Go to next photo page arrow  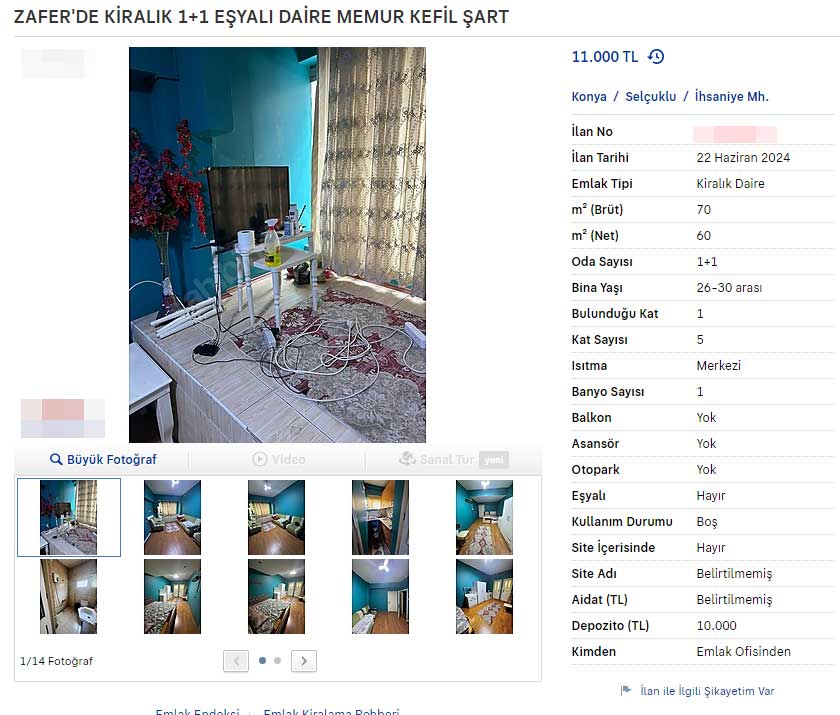point(304,661)
